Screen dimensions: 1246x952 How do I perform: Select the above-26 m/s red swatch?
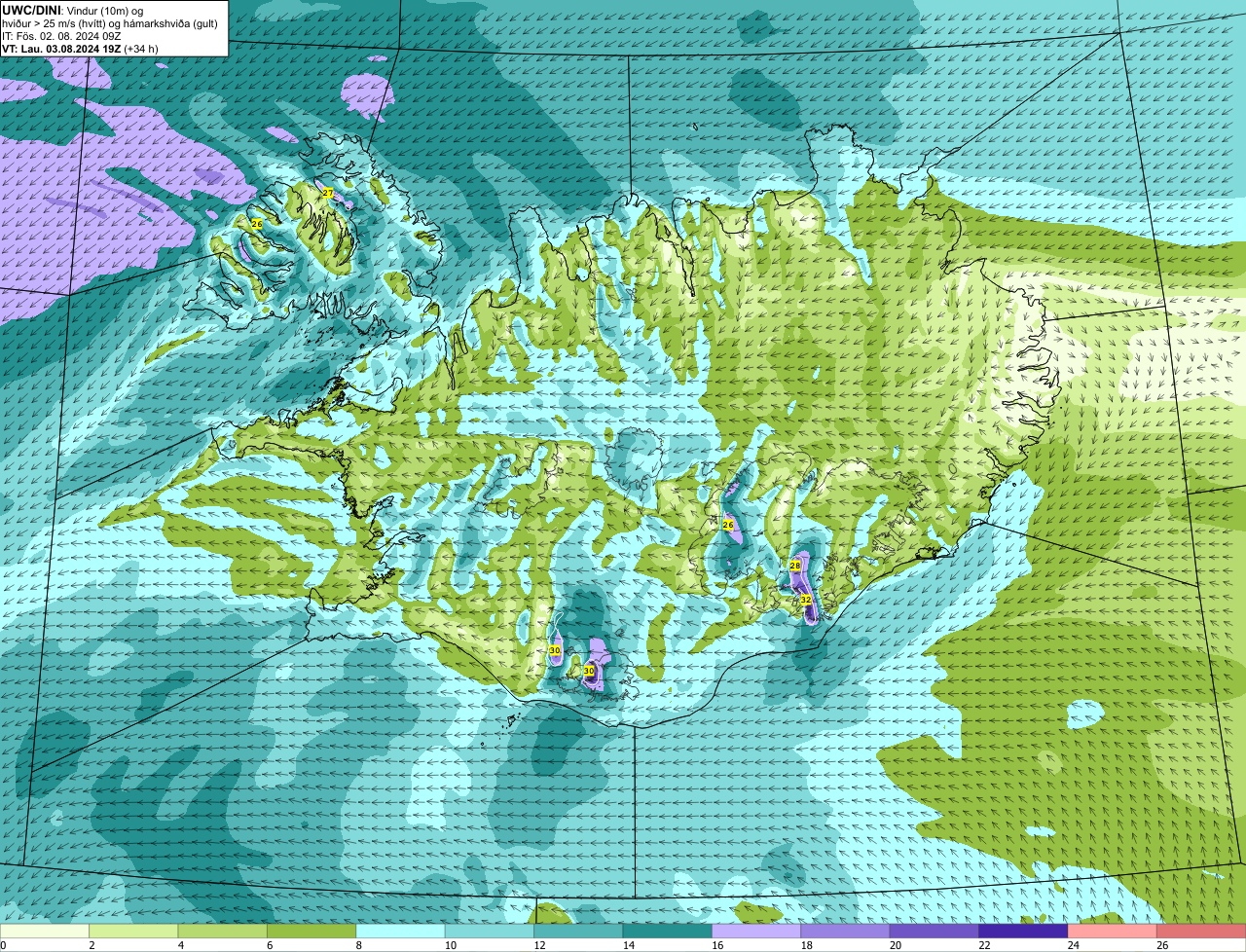1201,931
